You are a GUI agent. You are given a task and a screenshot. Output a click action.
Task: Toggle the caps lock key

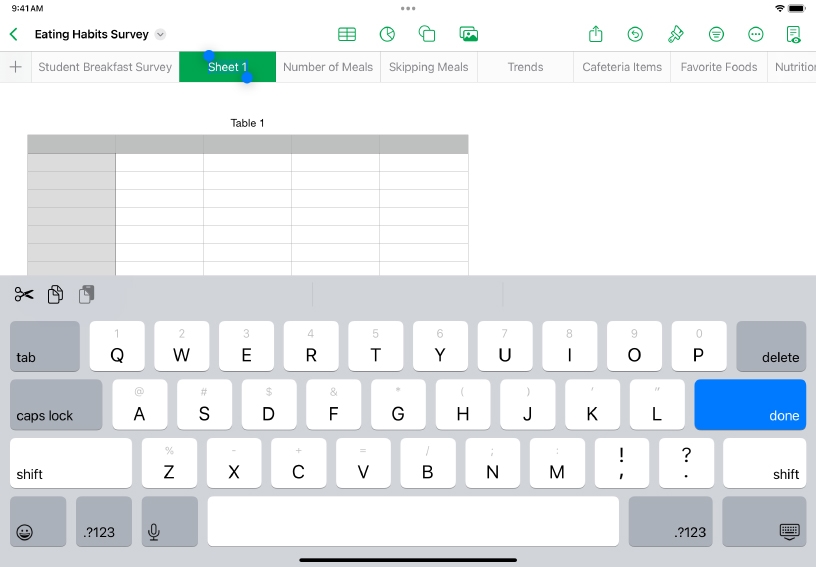[x=56, y=405]
